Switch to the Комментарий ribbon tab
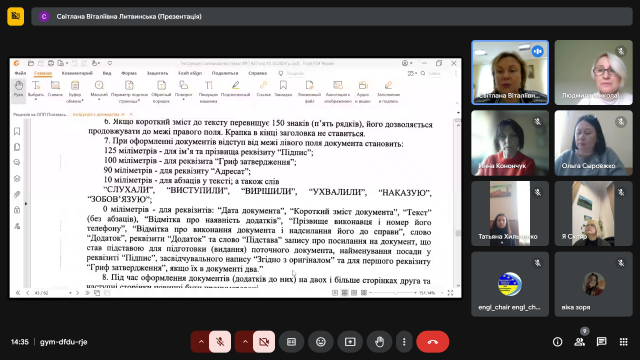Image resolution: width=640 pixels, height=360 pixels. coord(77,73)
